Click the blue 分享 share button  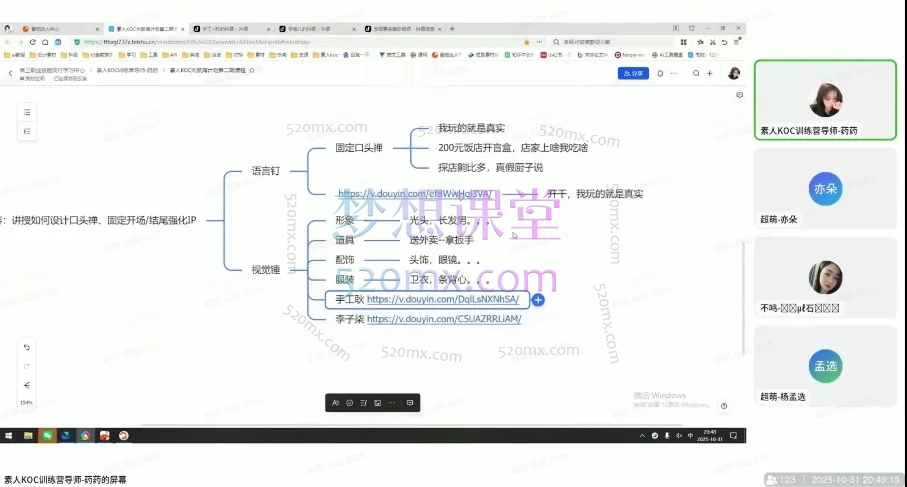pos(633,73)
